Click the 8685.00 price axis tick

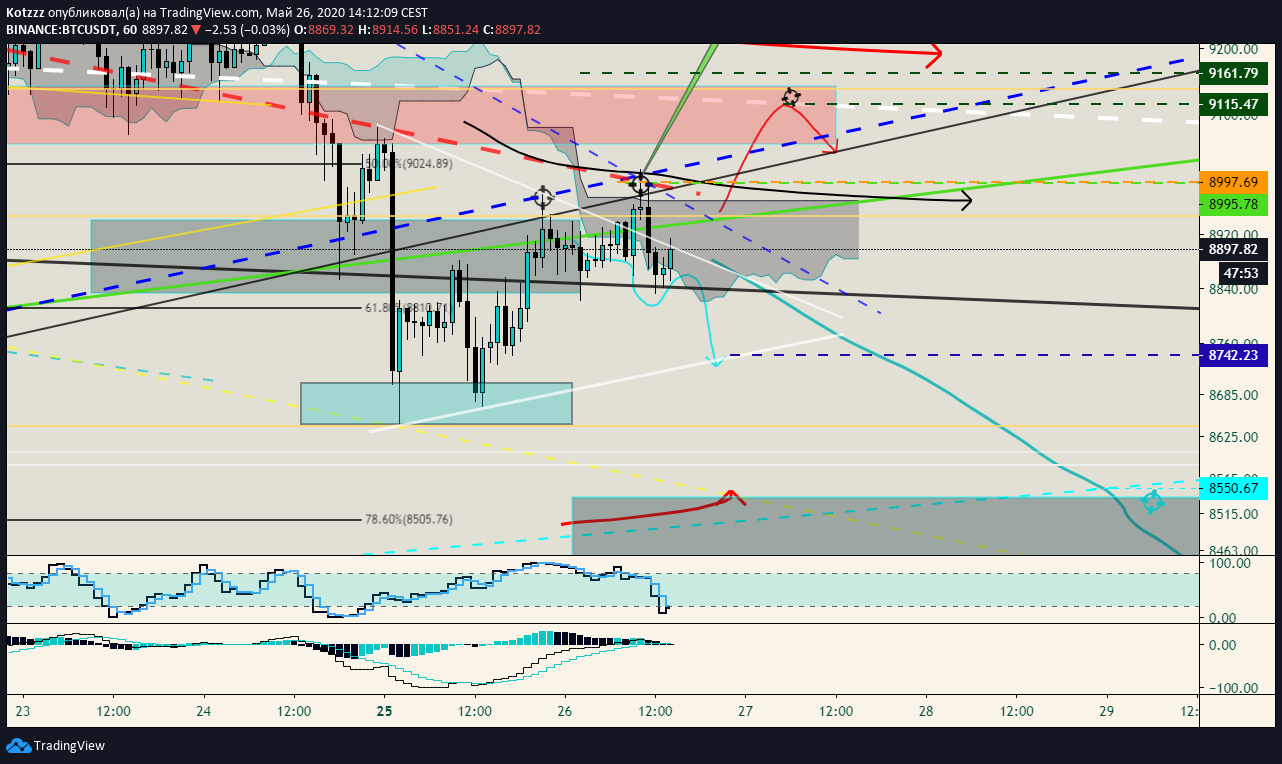(1233, 395)
